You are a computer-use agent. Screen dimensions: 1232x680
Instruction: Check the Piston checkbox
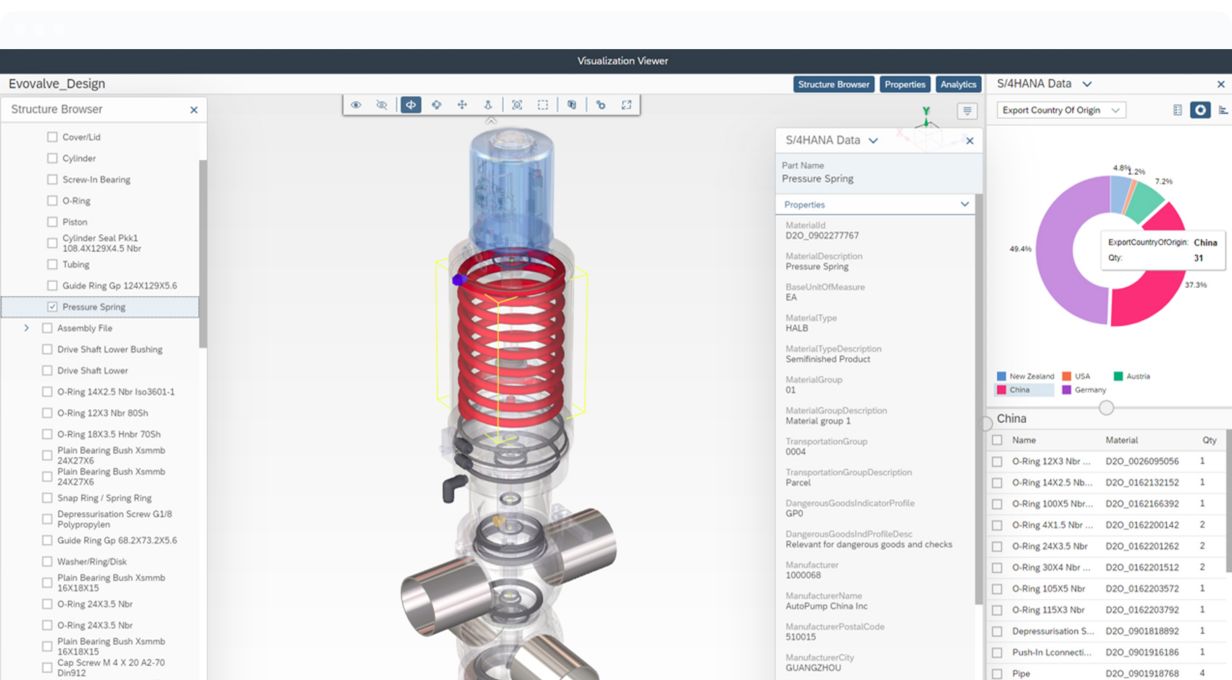click(53, 222)
